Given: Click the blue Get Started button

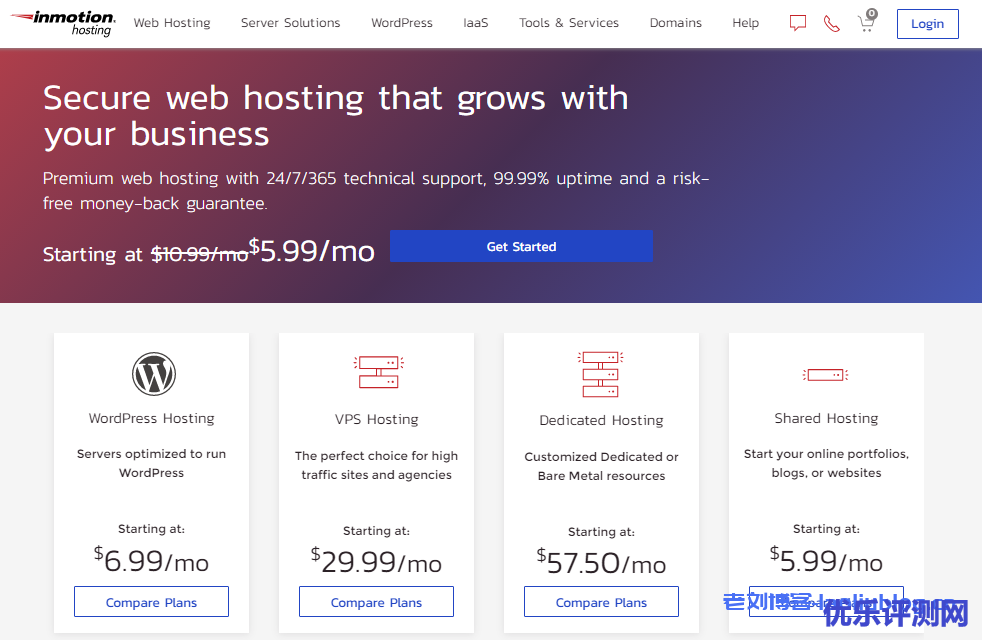Looking at the screenshot, I should click(x=521, y=246).
